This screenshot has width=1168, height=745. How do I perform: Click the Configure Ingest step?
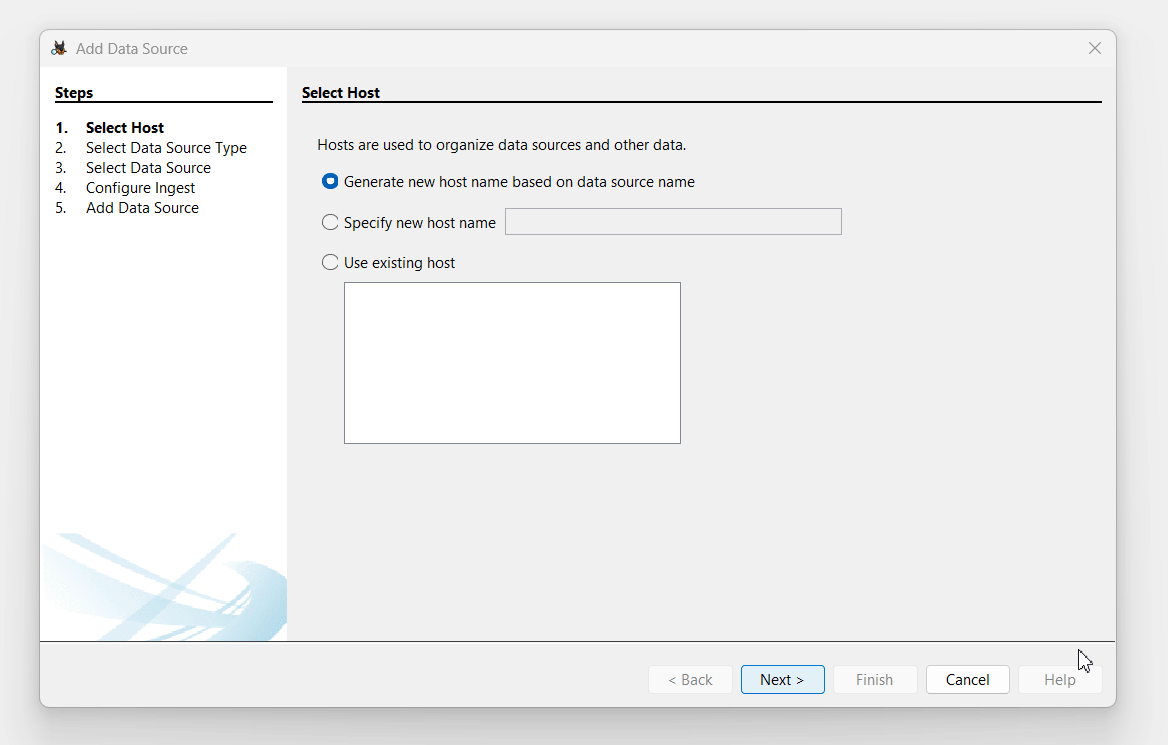coord(140,188)
